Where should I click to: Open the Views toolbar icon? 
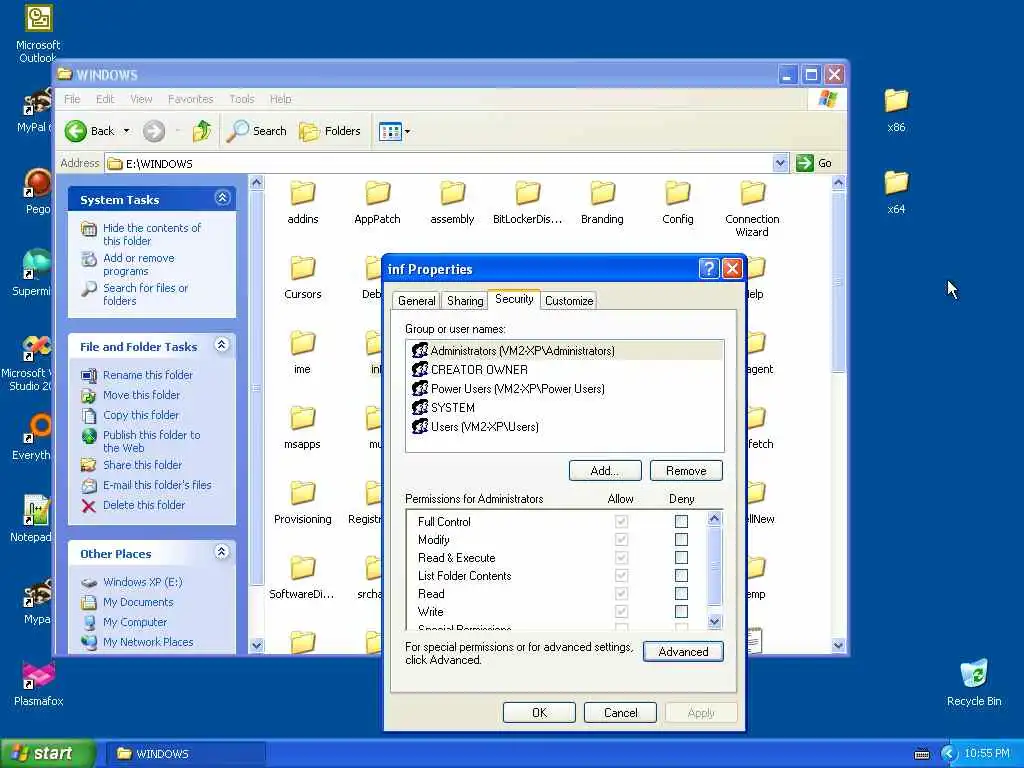click(x=390, y=131)
